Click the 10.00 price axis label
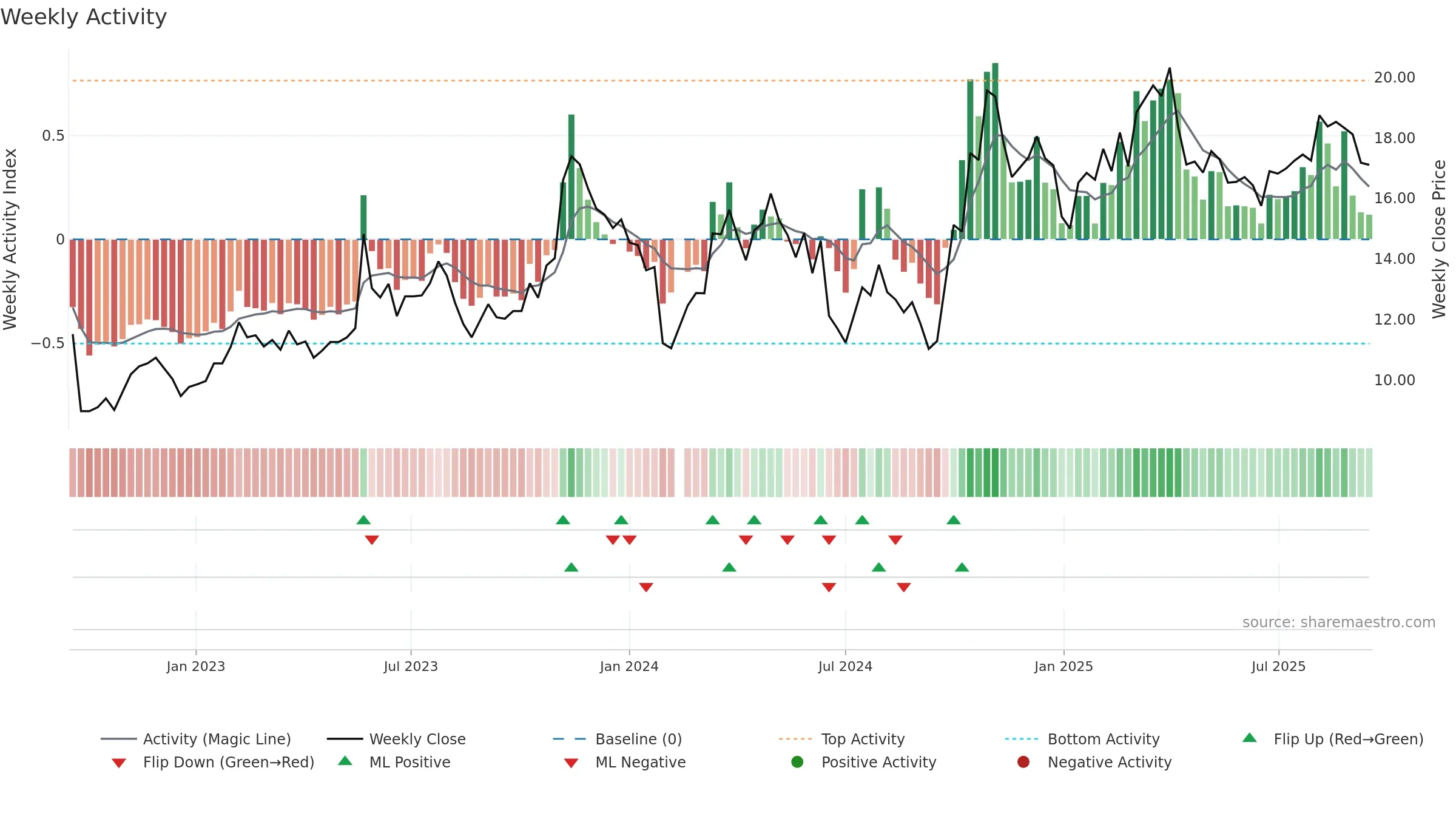This screenshot has height=819, width=1456. tap(1394, 380)
